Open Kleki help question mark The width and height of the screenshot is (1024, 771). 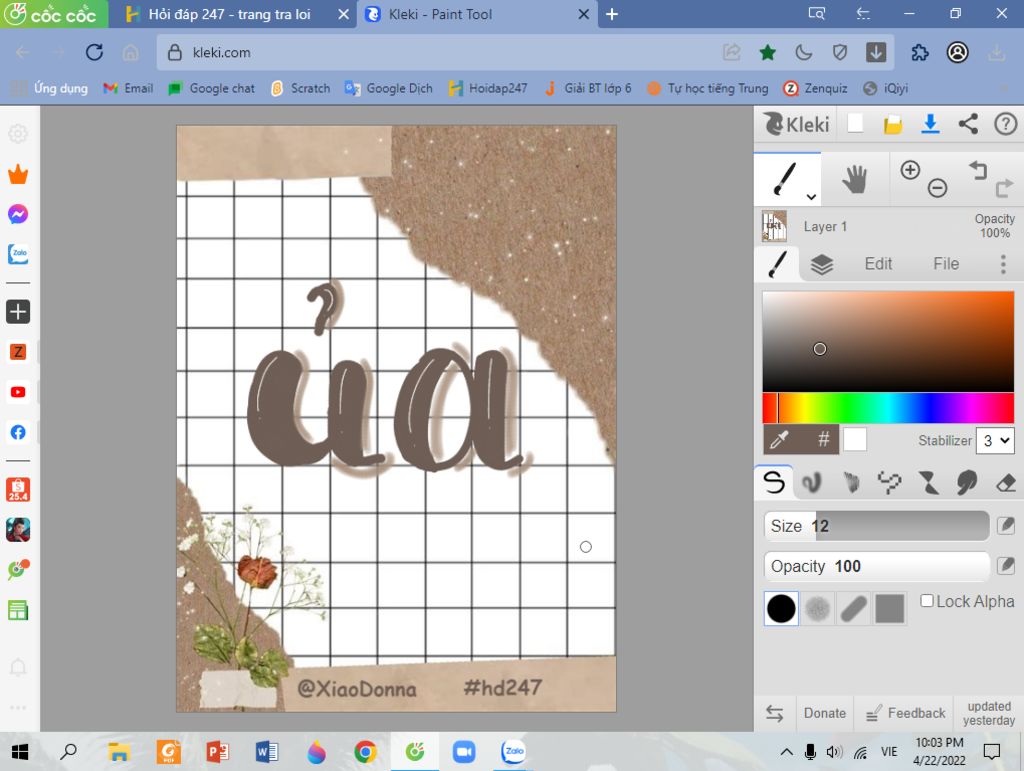click(x=1006, y=123)
